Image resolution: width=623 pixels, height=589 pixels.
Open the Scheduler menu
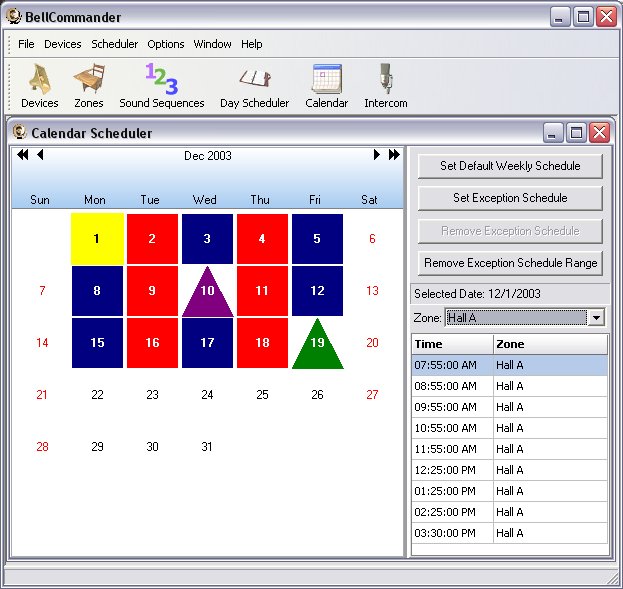click(x=115, y=44)
